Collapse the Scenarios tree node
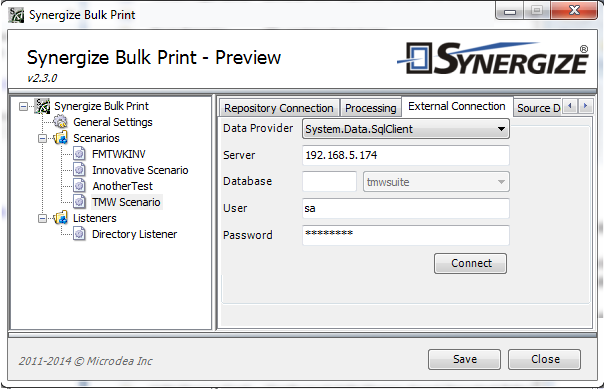 pyautogui.click(x=42, y=138)
